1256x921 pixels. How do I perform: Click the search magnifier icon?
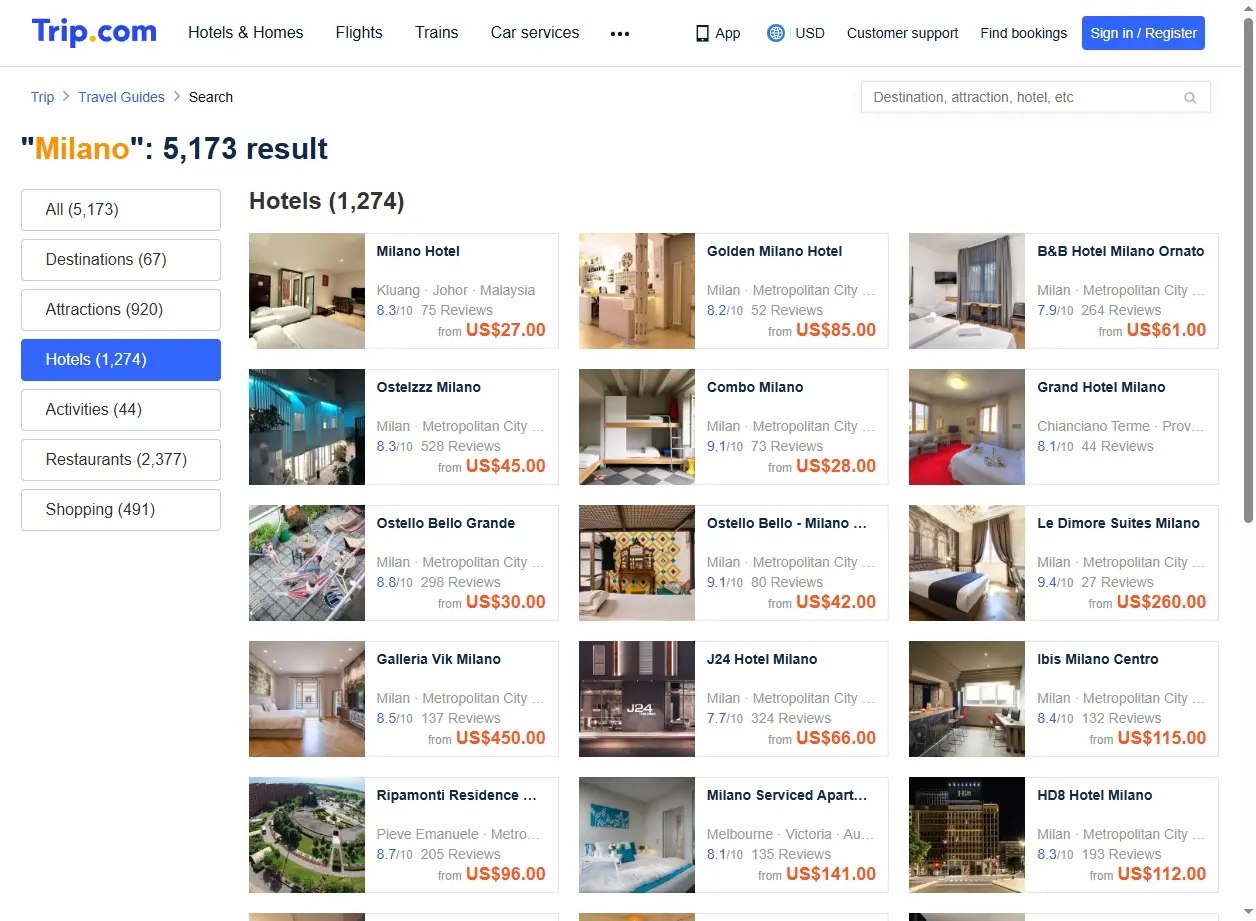coord(1190,97)
